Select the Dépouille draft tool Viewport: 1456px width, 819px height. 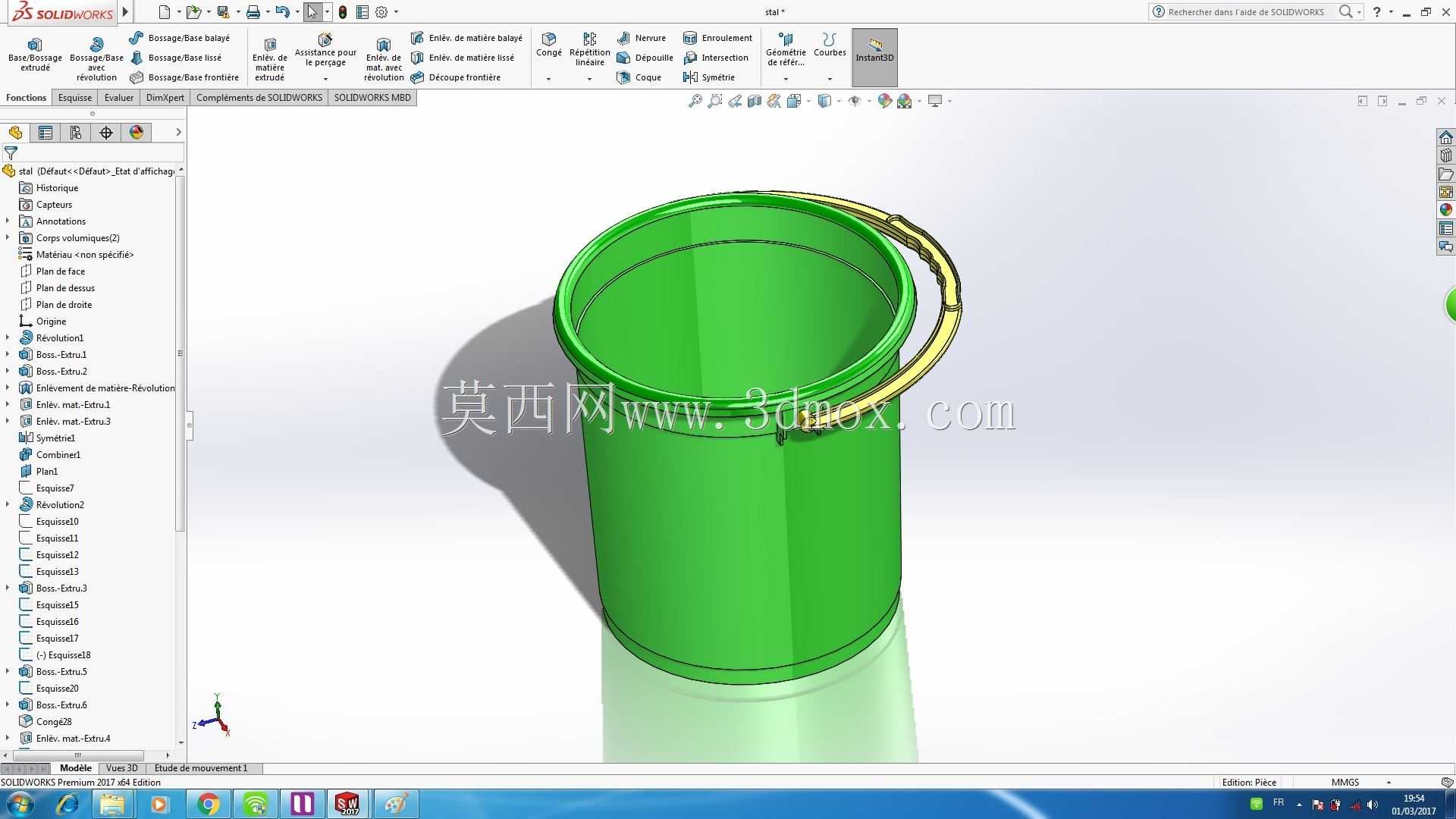[x=645, y=58]
